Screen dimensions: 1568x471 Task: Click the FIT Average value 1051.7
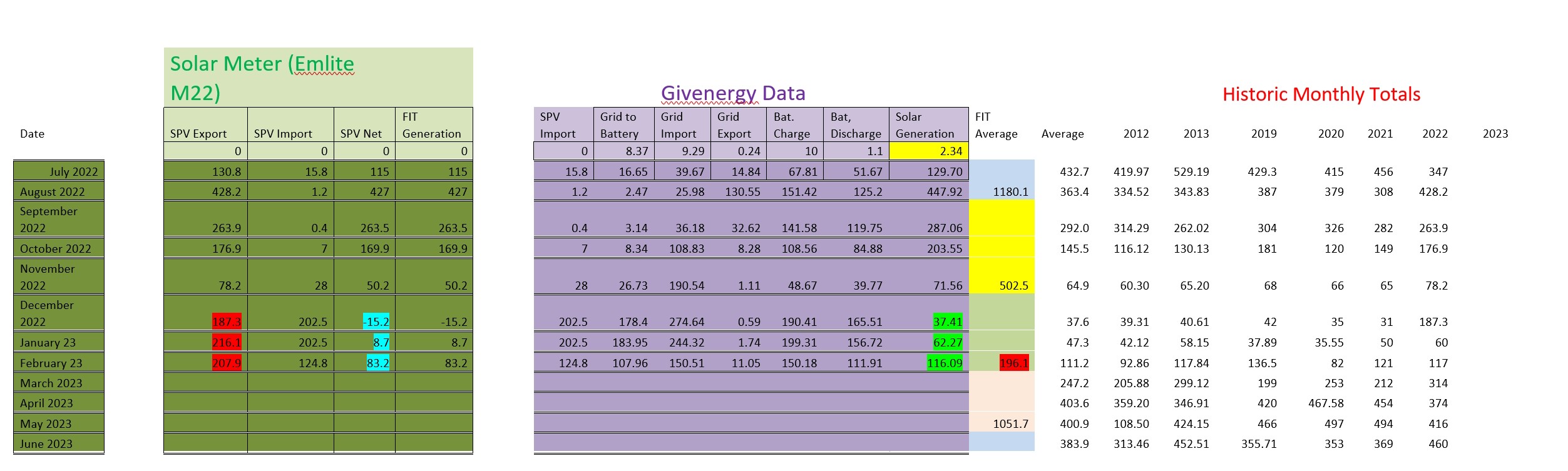pyautogui.click(x=1010, y=423)
